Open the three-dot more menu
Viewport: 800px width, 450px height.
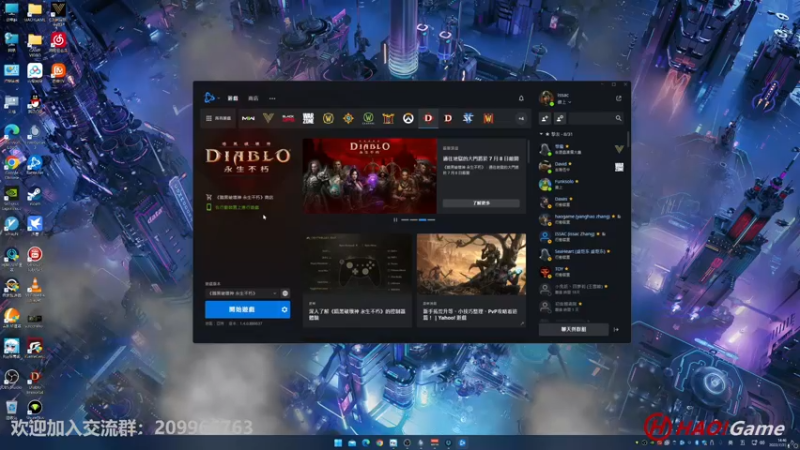coord(272,98)
